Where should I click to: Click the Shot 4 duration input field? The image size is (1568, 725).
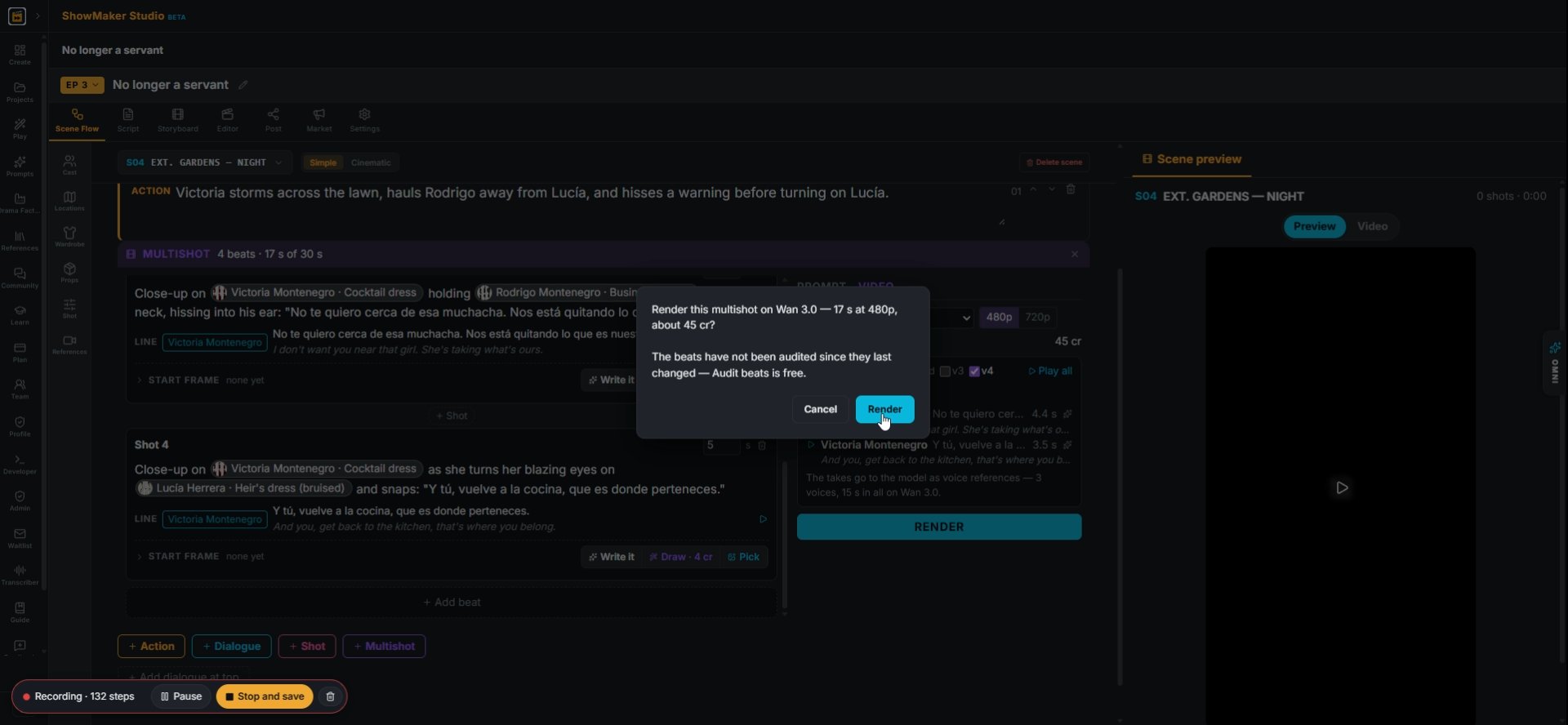point(720,446)
